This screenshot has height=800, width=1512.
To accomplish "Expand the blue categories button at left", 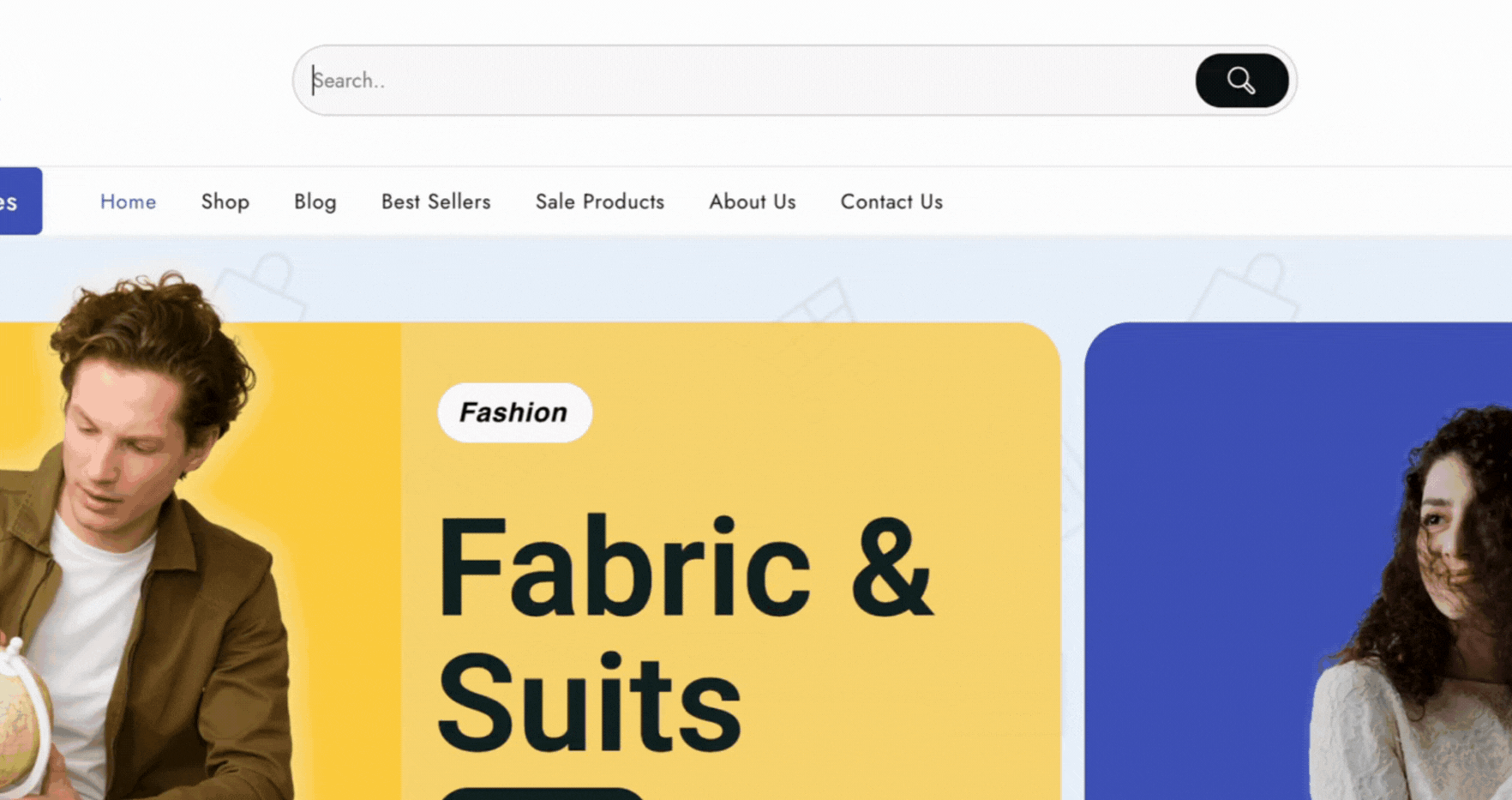I will tap(19, 202).
